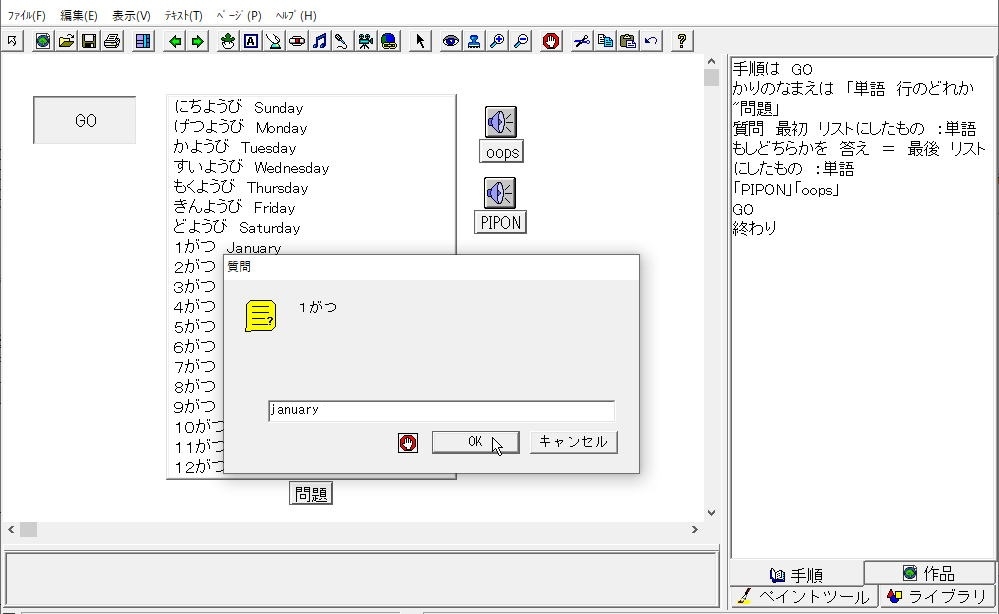999x614 pixels.
Task: Click the line きんようび Friday
Action: (234, 207)
